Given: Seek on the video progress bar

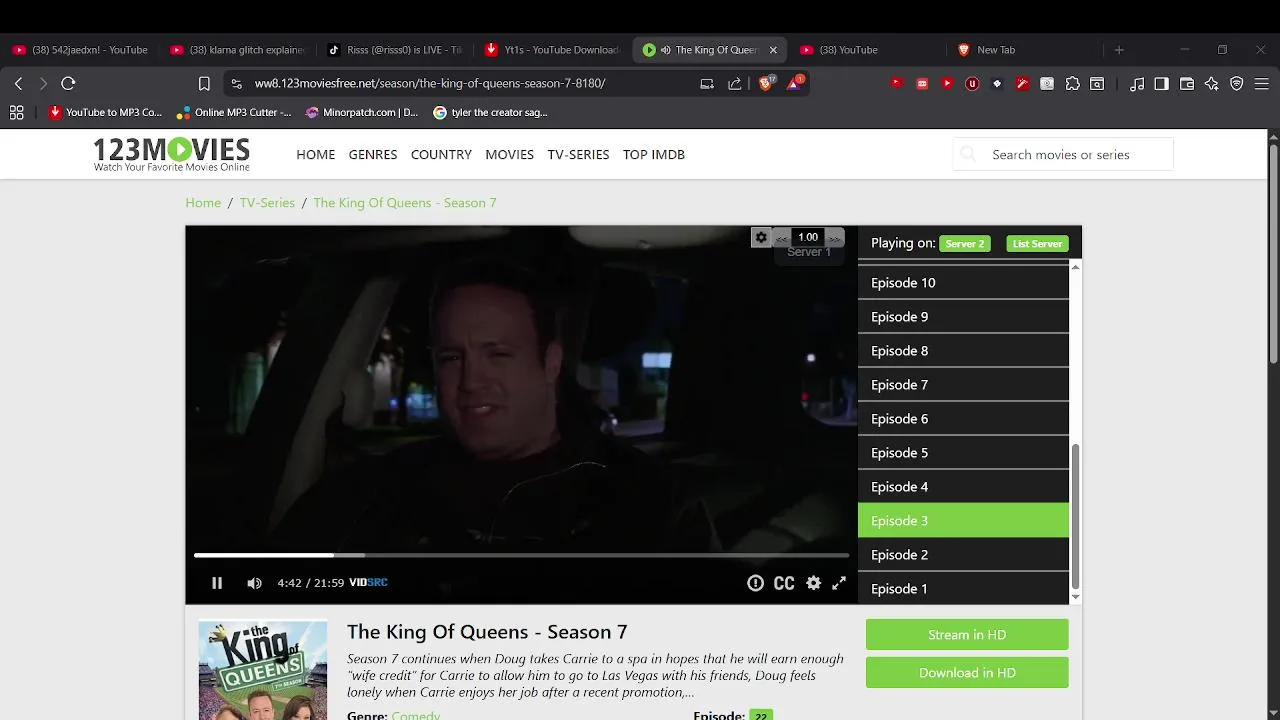Looking at the screenshot, I should point(521,555).
